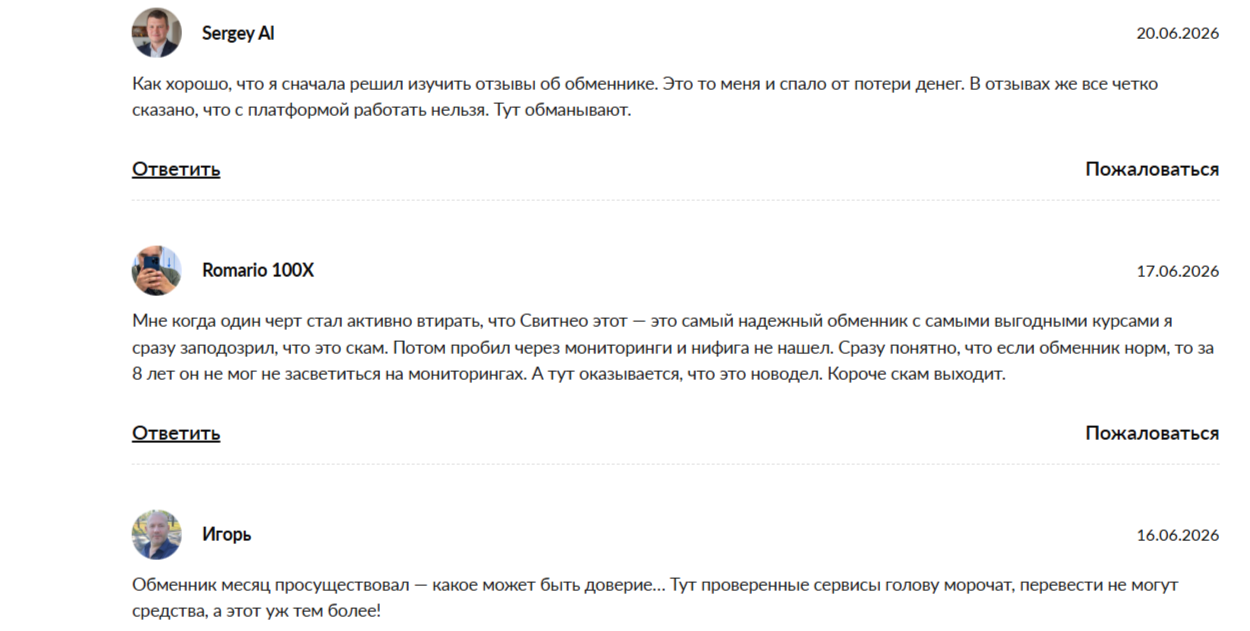This screenshot has height=631, width=1250.
Task: Click Romario 100X's review text paragraph
Action: (x=673, y=348)
